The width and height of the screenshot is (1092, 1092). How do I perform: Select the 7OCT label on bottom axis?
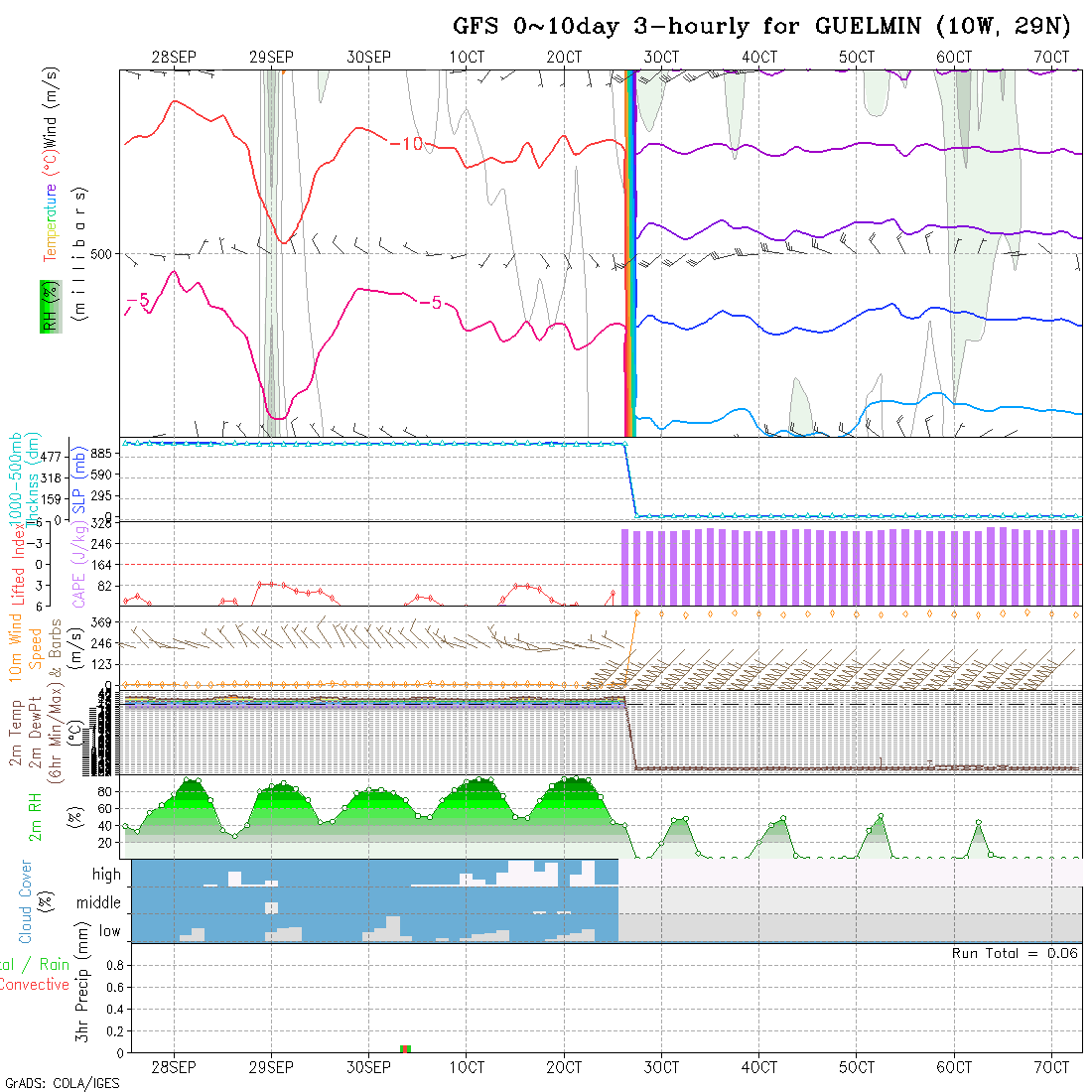1050,1067
